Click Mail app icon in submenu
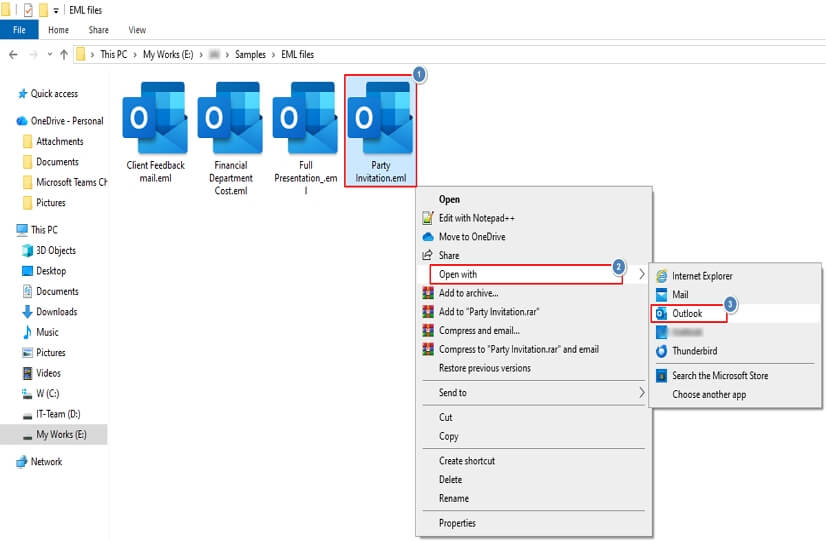826x541 pixels. [662, 294]
